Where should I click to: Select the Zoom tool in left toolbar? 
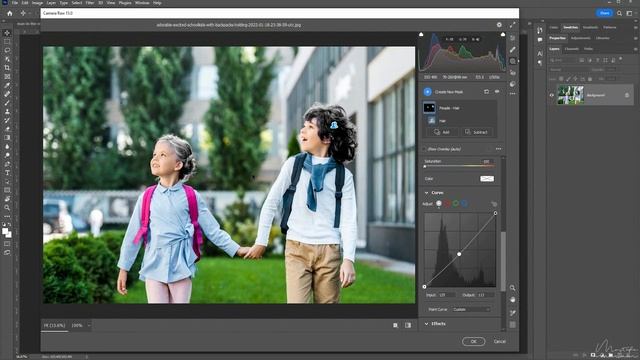pos(7,208)
